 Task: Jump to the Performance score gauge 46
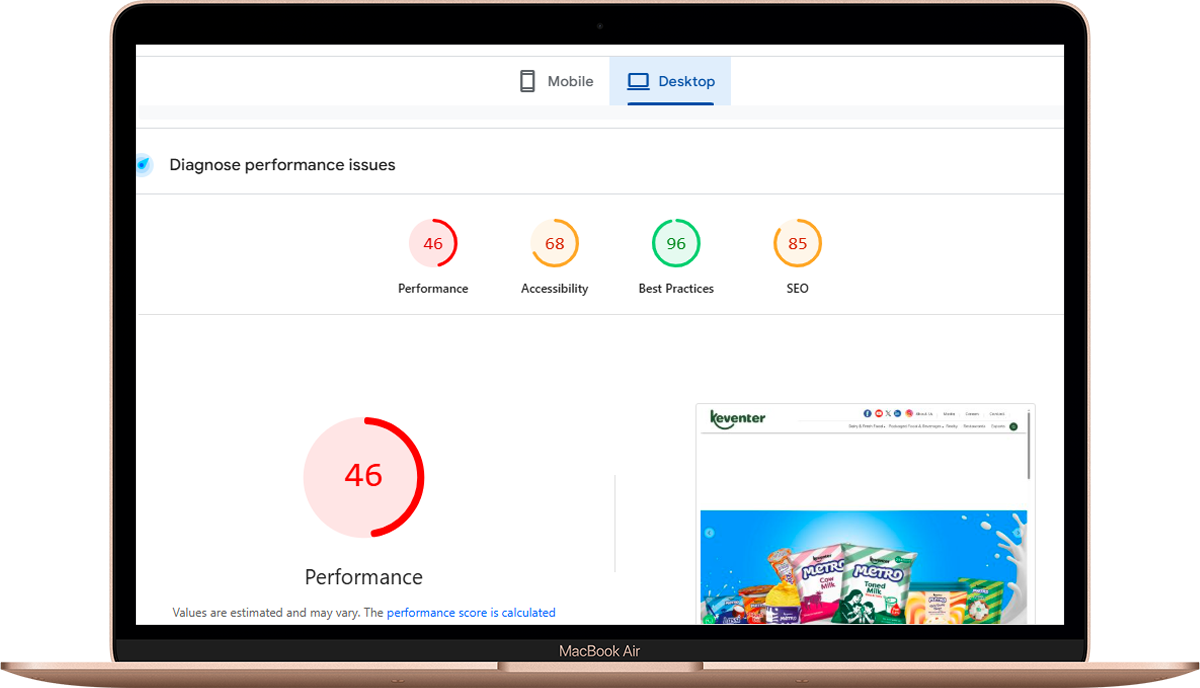(x=433, y=243)
